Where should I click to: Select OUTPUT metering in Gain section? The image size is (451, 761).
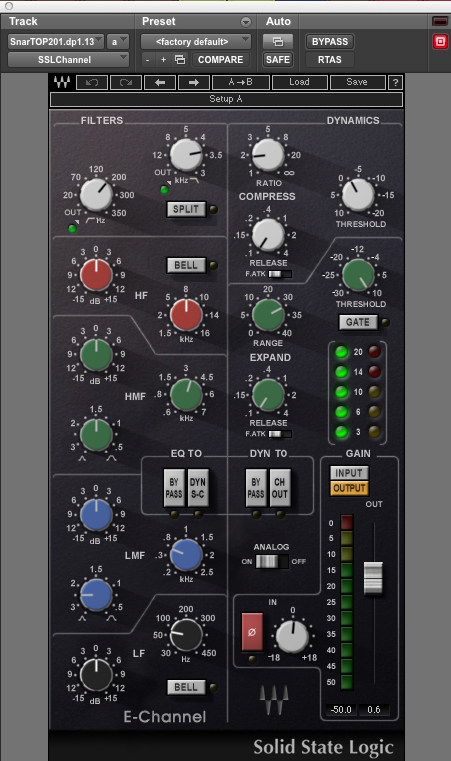[x=349, y=488]
